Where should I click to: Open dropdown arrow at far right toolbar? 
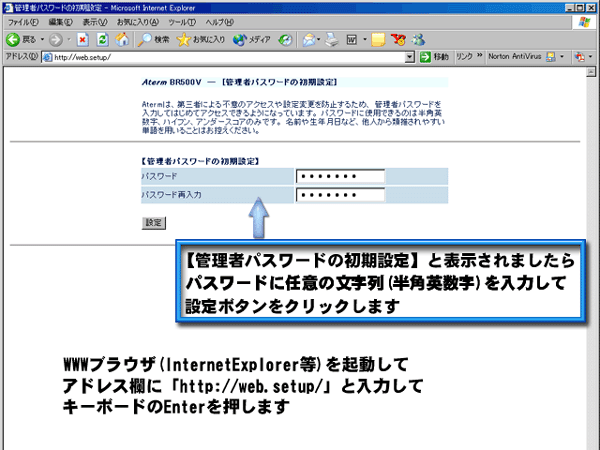[x=590, y=57]
